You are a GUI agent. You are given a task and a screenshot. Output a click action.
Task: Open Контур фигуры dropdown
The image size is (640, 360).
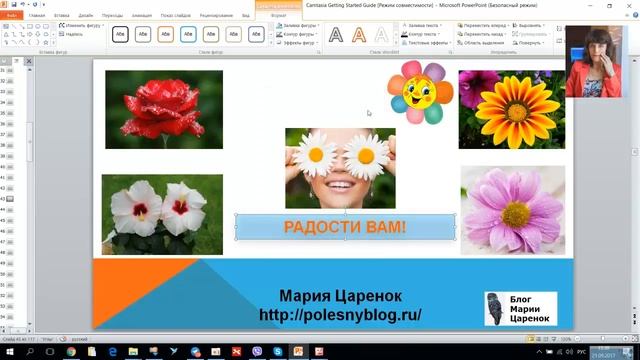297,34
